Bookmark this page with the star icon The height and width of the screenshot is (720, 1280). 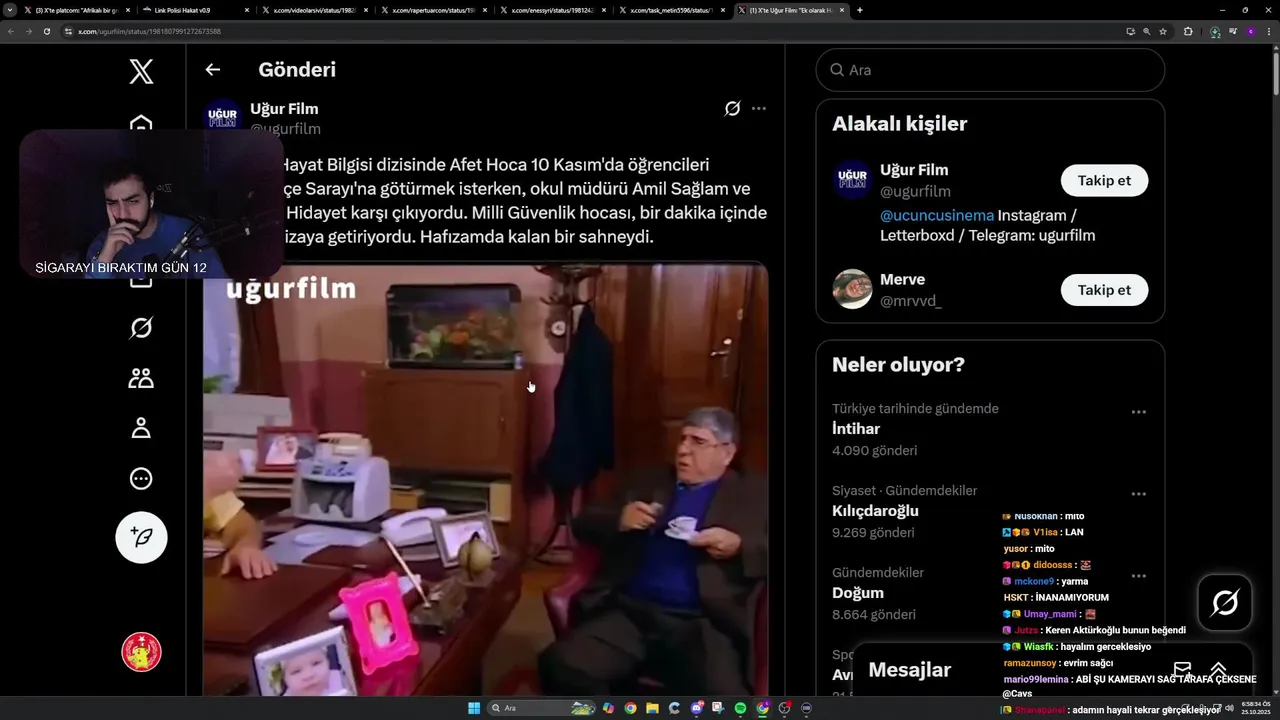click(1163, 31)
